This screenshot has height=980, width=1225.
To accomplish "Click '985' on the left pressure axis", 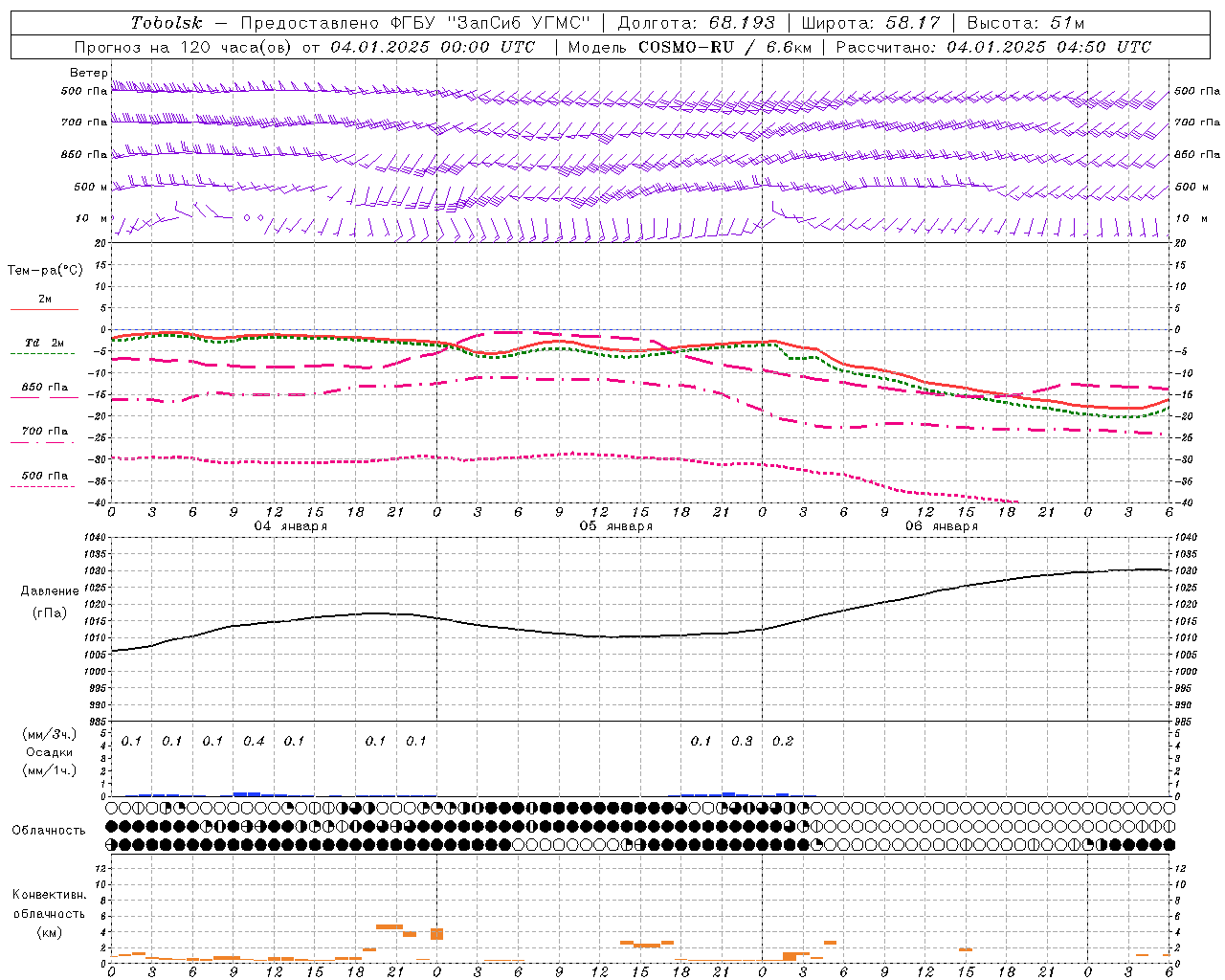I will 98,722.
